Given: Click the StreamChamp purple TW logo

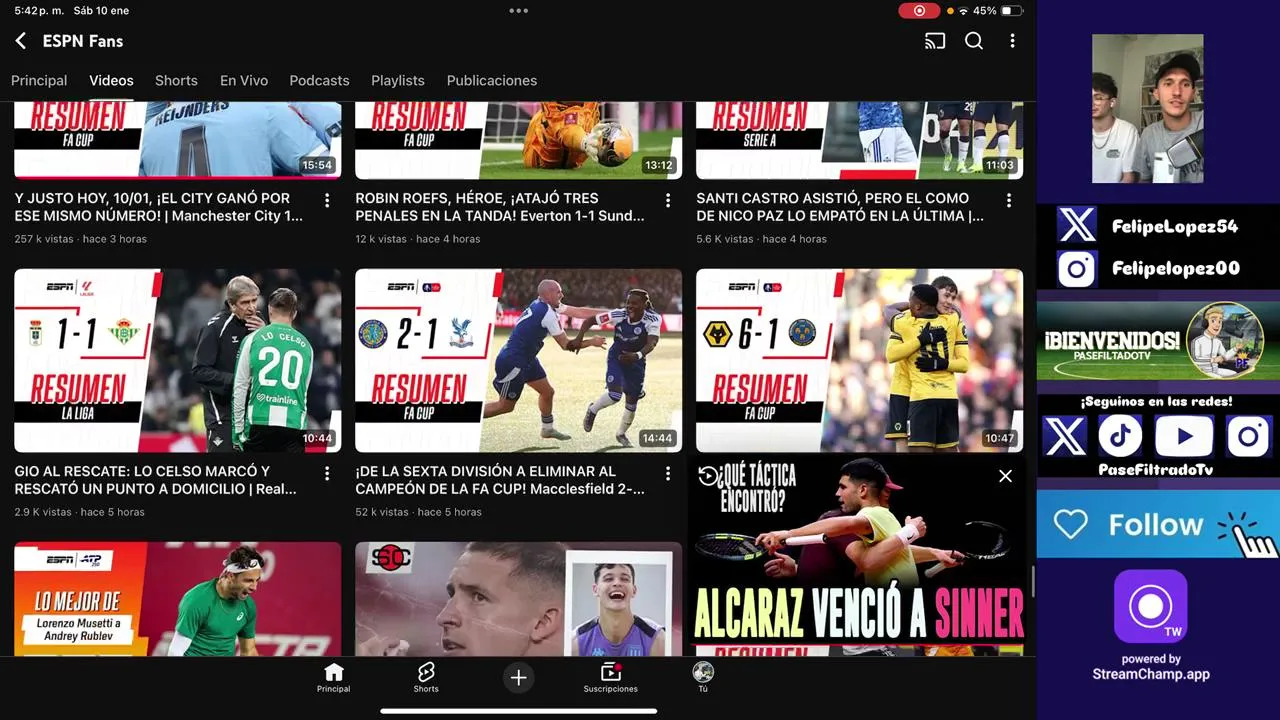Looking at the screenshot, I should tap(1151, 606).
